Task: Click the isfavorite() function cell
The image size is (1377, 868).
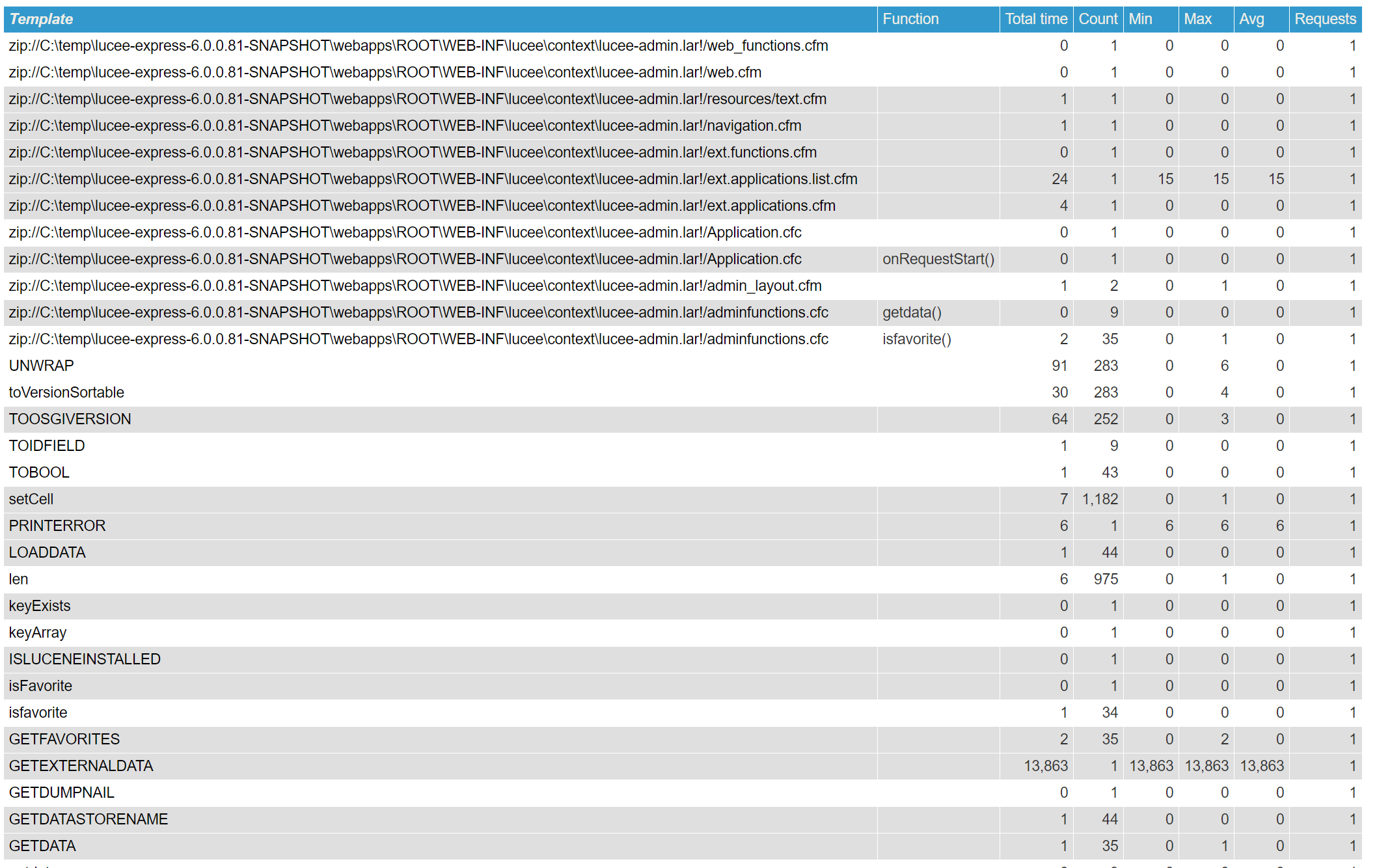Action: 916,339
